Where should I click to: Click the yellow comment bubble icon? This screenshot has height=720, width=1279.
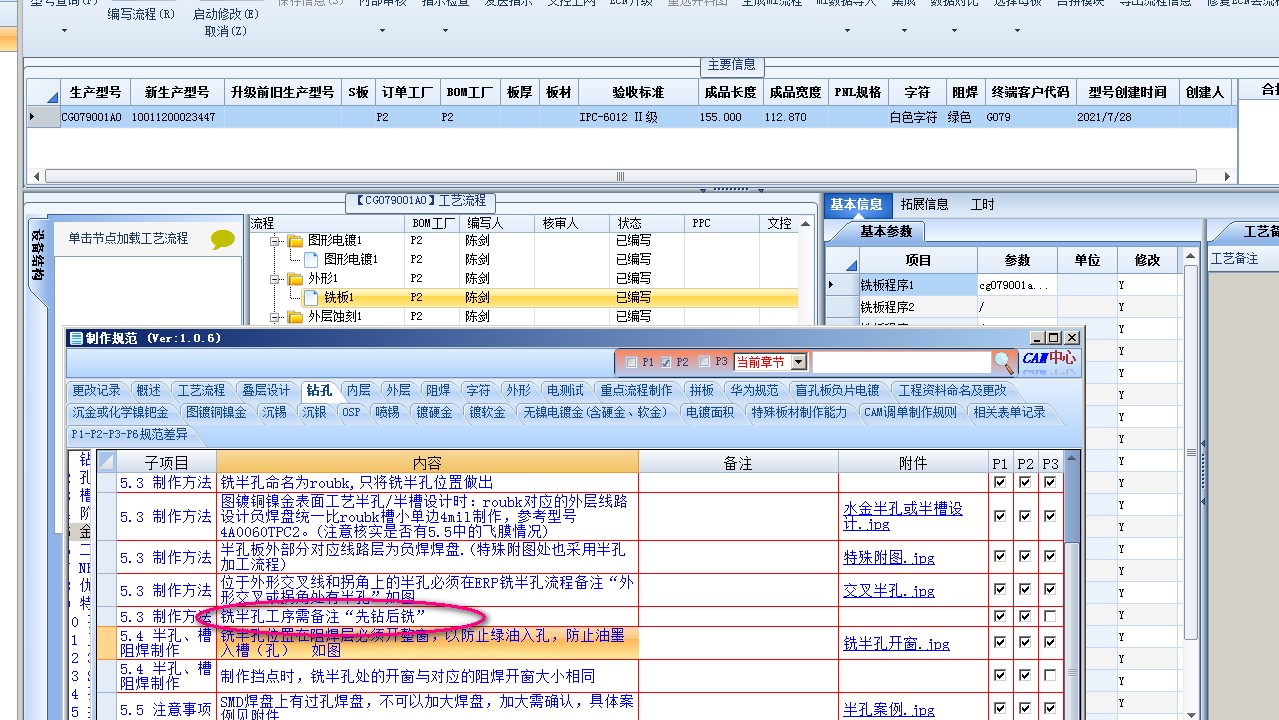click(x=223, y=240)
